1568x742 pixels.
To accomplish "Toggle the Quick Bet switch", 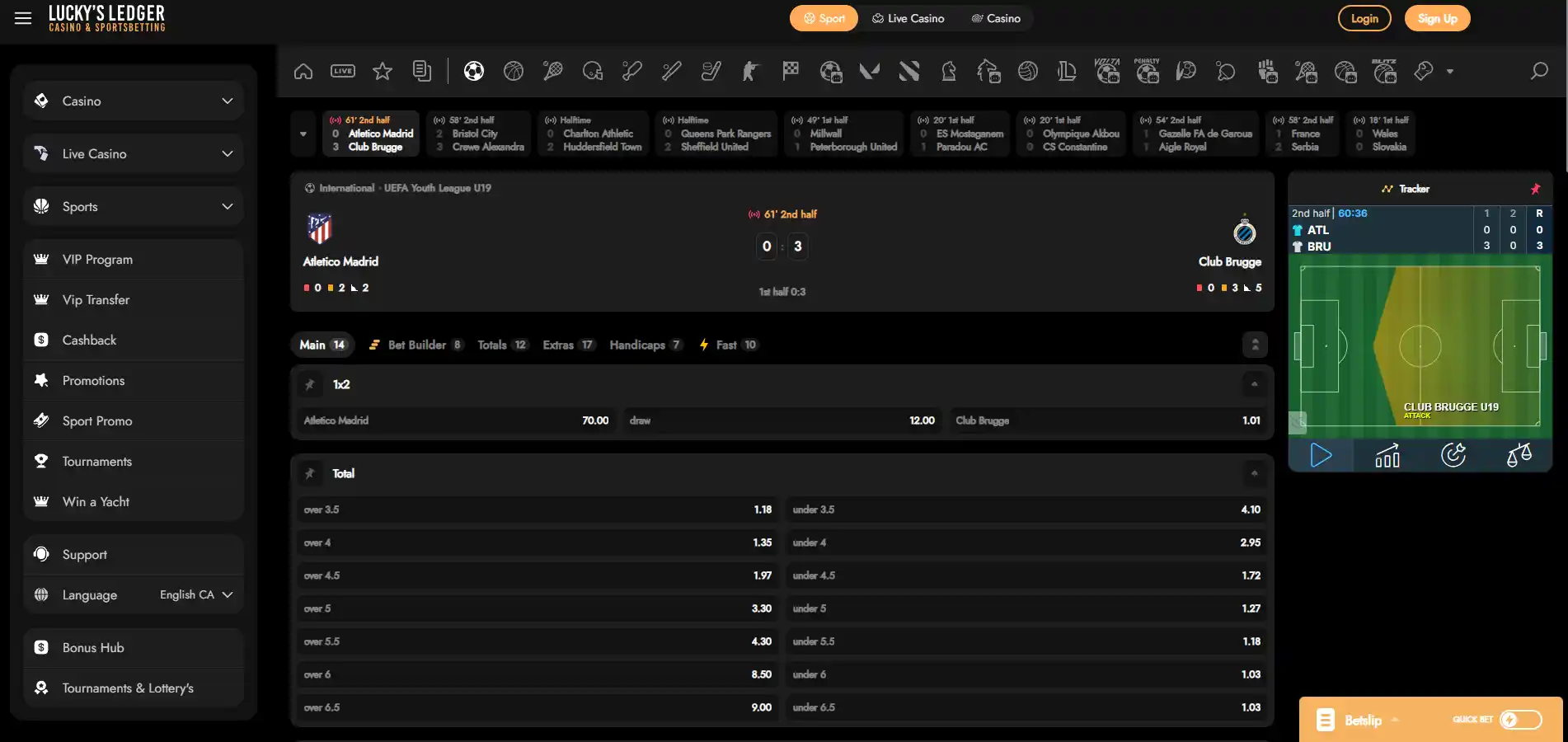I will tap(1521, 720).
